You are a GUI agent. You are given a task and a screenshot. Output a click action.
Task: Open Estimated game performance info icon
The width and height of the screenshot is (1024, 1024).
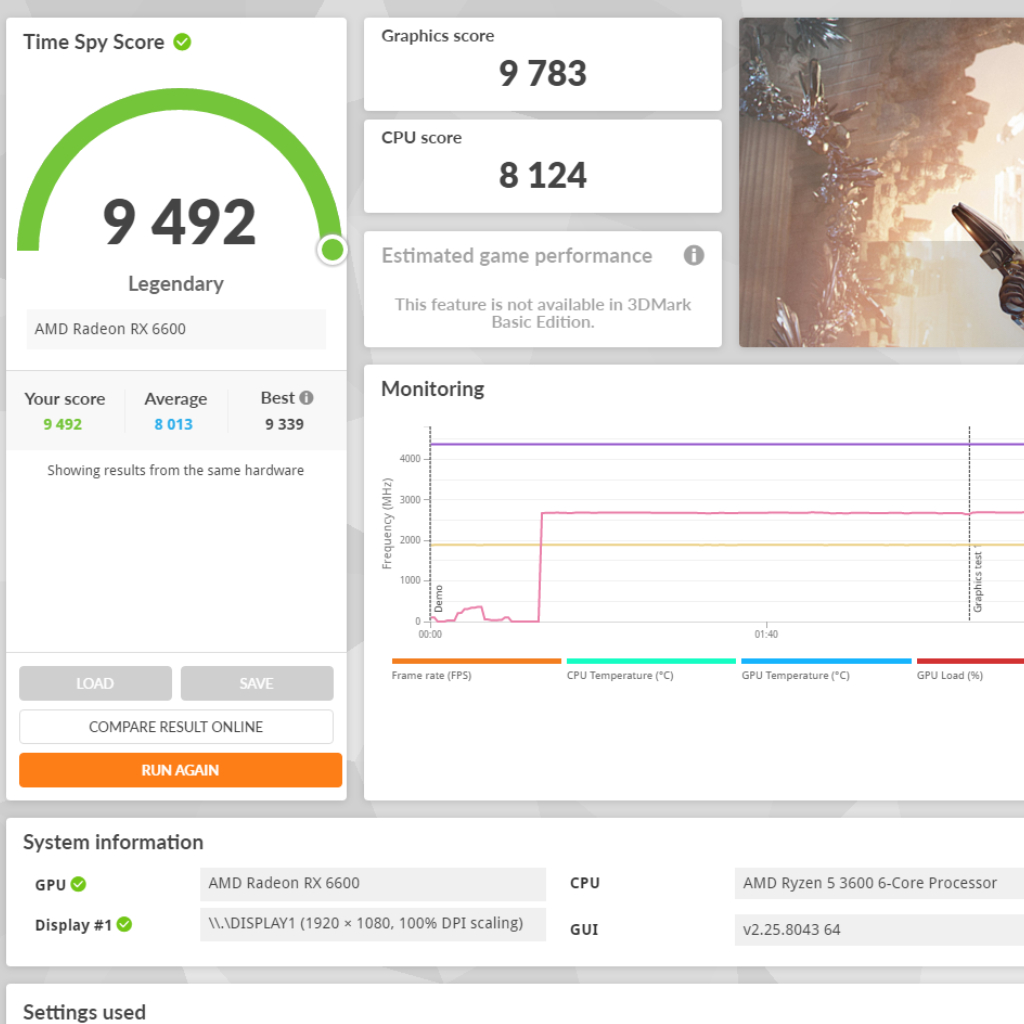694,255
